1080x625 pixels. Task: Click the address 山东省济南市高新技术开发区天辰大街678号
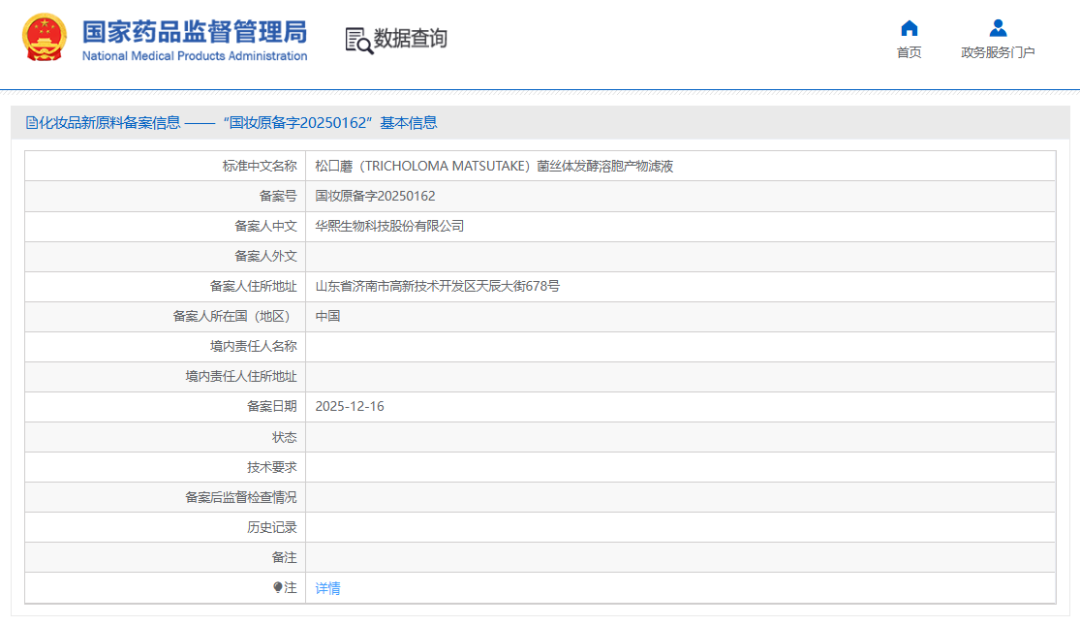coord(436,286)
